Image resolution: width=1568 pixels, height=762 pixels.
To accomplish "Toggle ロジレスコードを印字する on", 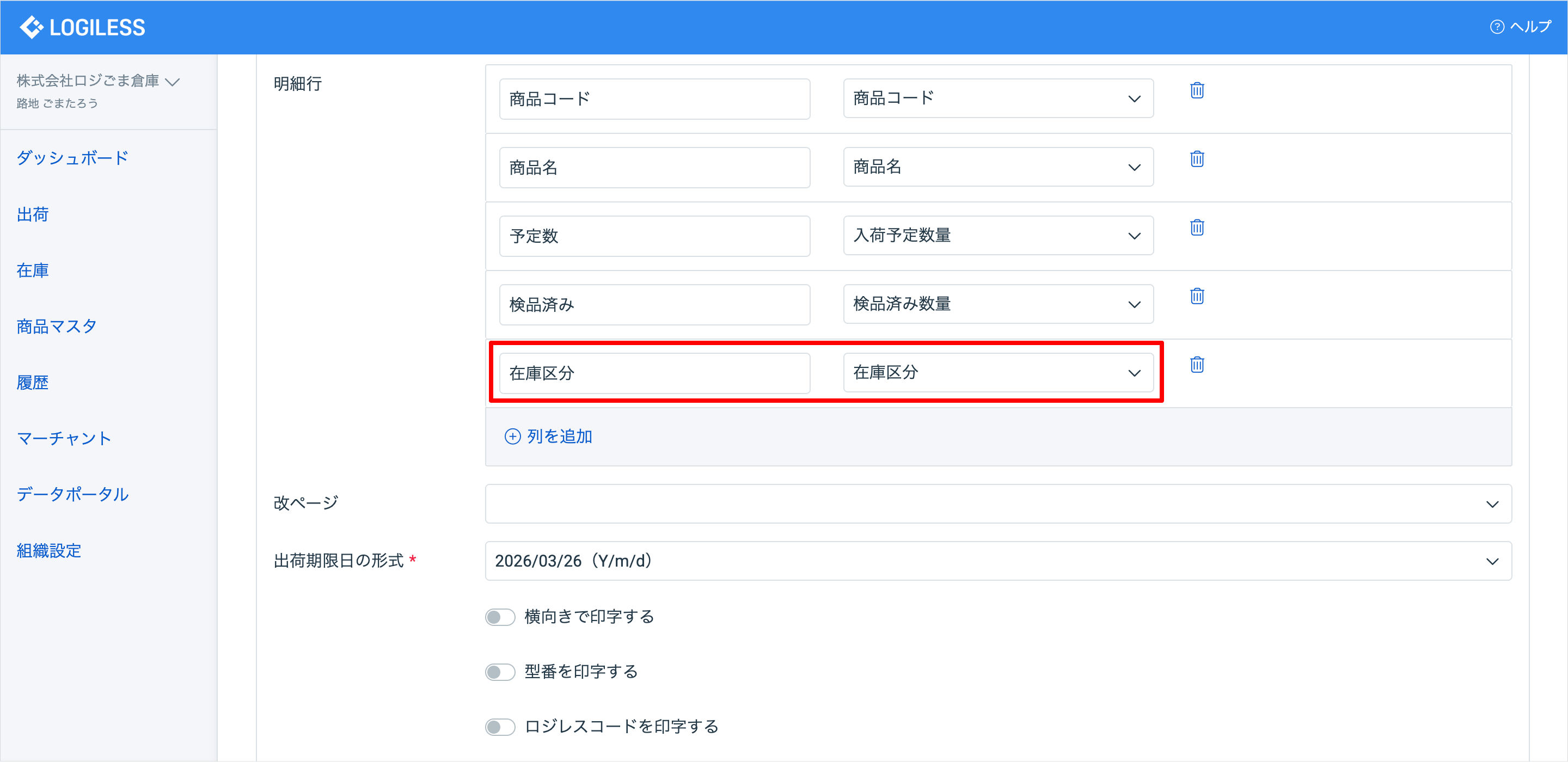I will click(500, 727).
